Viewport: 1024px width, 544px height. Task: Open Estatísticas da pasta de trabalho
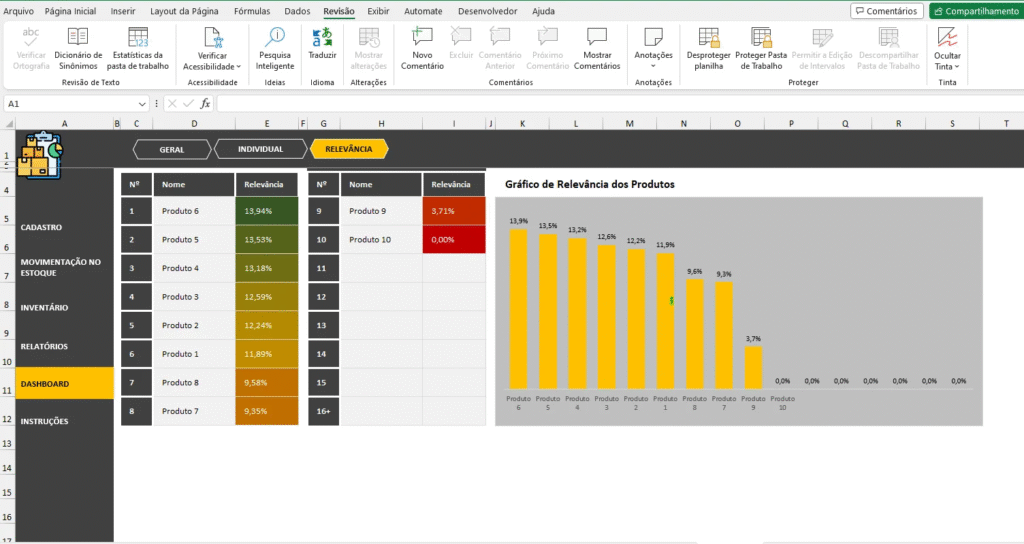pyautogui.click(x=138, y=37)
